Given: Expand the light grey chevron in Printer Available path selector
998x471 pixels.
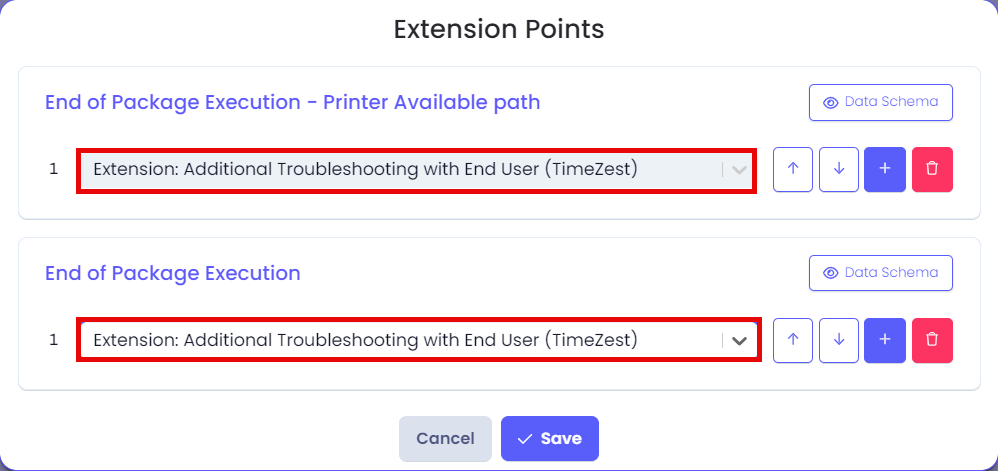Looking at the screenshot, I should pyautogui.click(x=739, y=170).
